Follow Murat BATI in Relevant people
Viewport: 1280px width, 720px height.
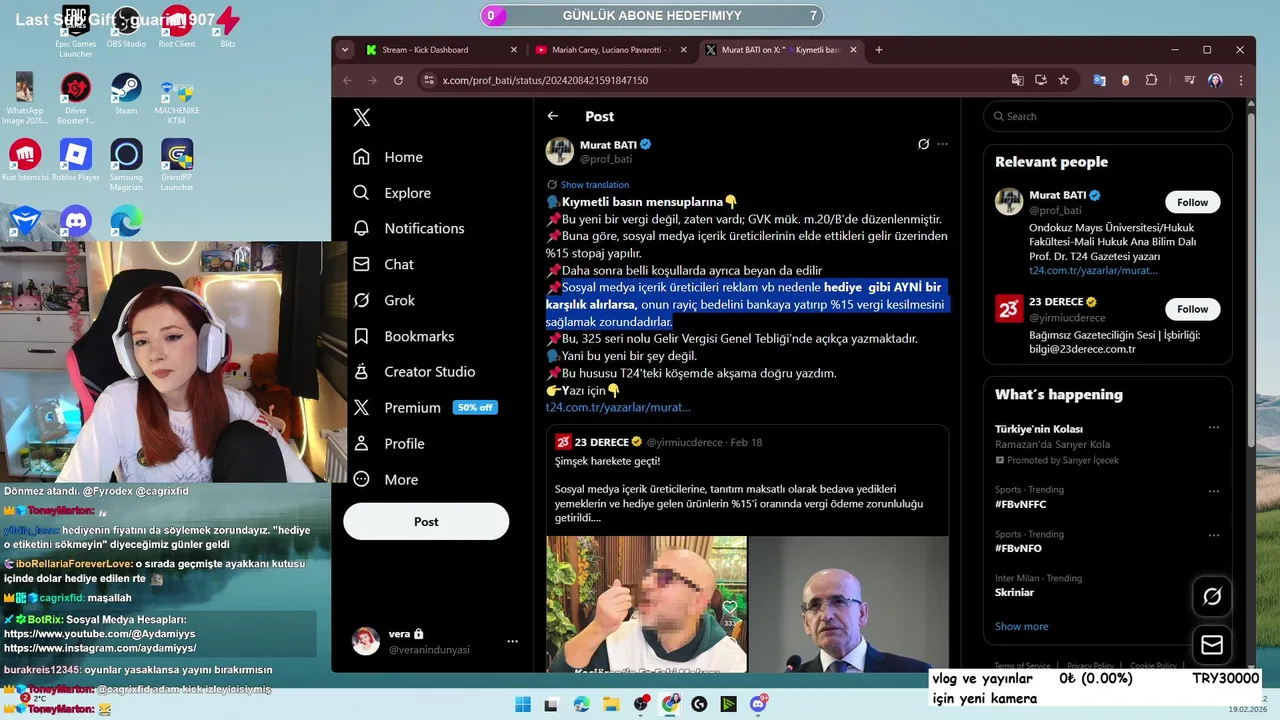click(1192, 202)
